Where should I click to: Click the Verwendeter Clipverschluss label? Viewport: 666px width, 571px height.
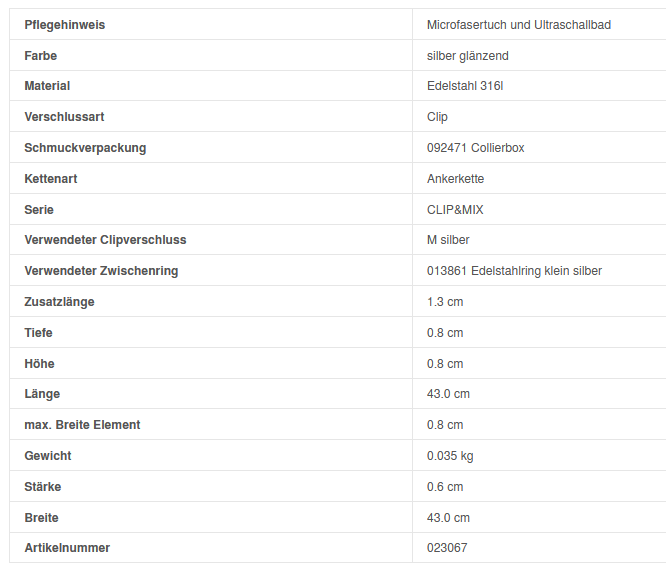(105, 240)
